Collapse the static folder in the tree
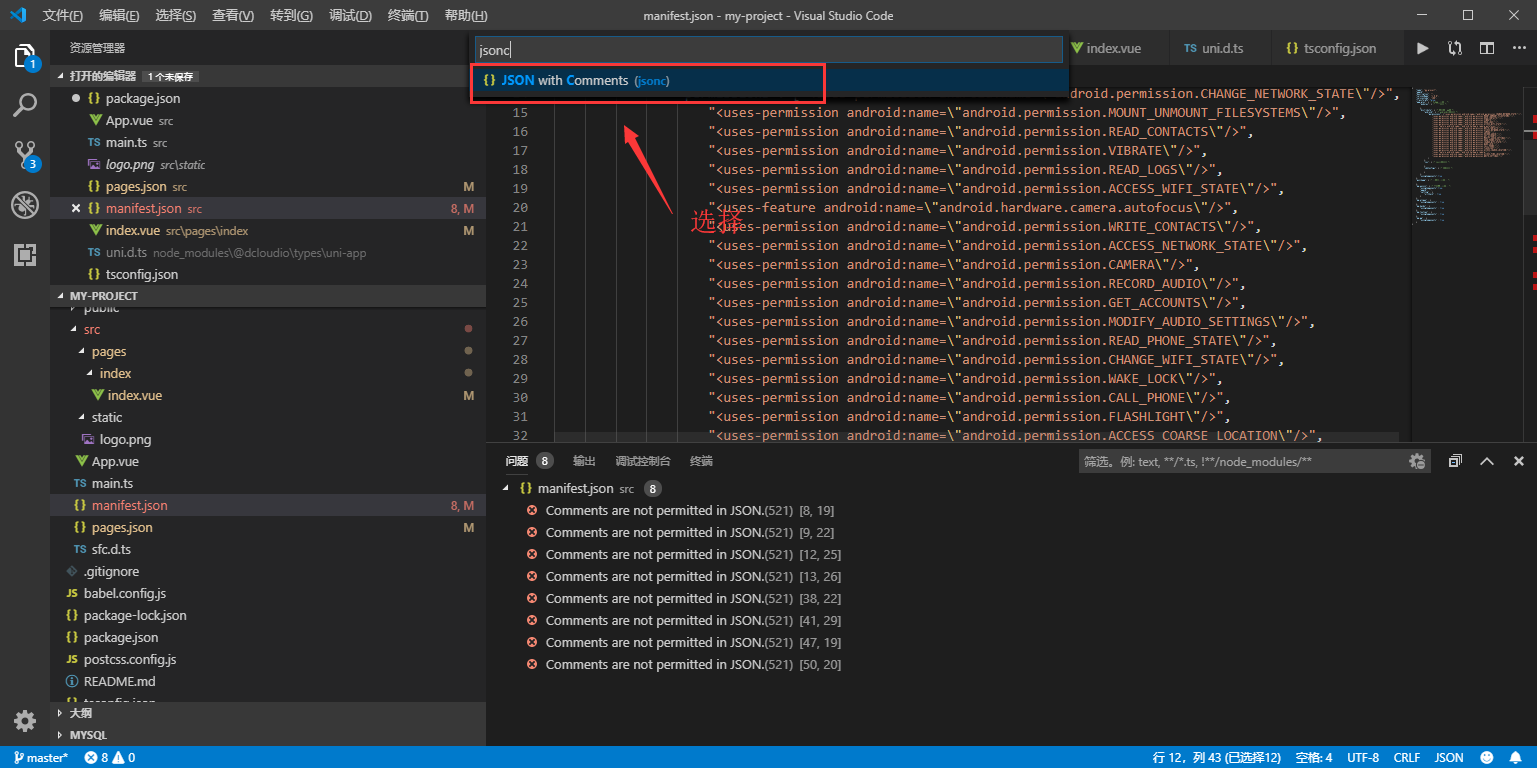This screenshot has width=1537, height=768. [x=268, y=417]
